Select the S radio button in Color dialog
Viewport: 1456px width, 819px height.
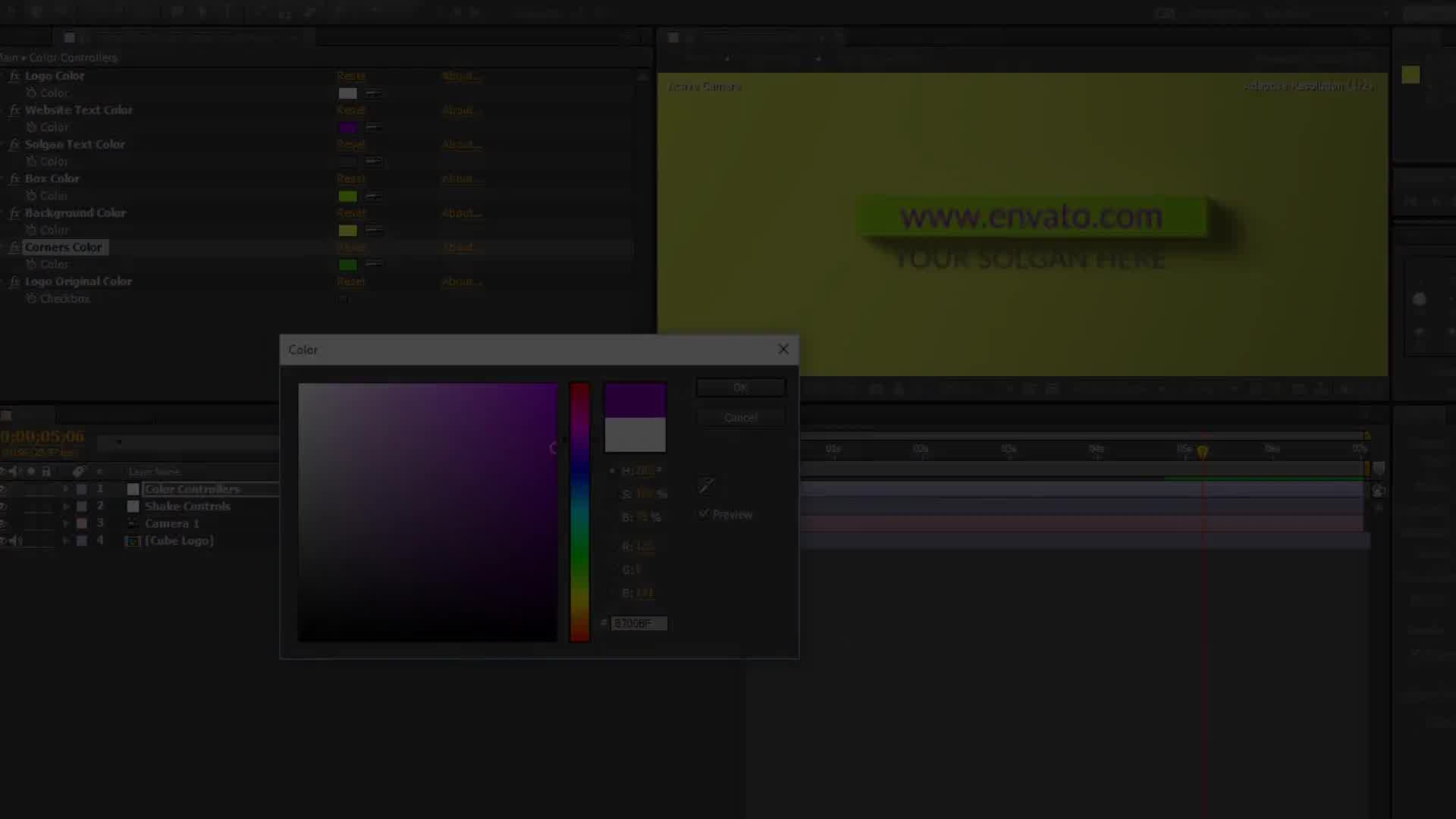[613, 494]
